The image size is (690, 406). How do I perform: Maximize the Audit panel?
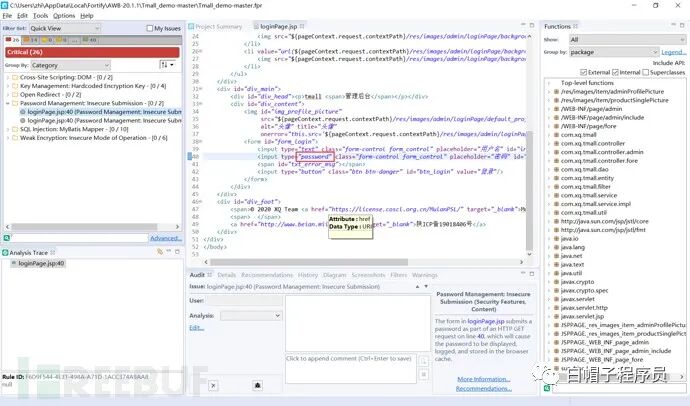tap(532, 274)
